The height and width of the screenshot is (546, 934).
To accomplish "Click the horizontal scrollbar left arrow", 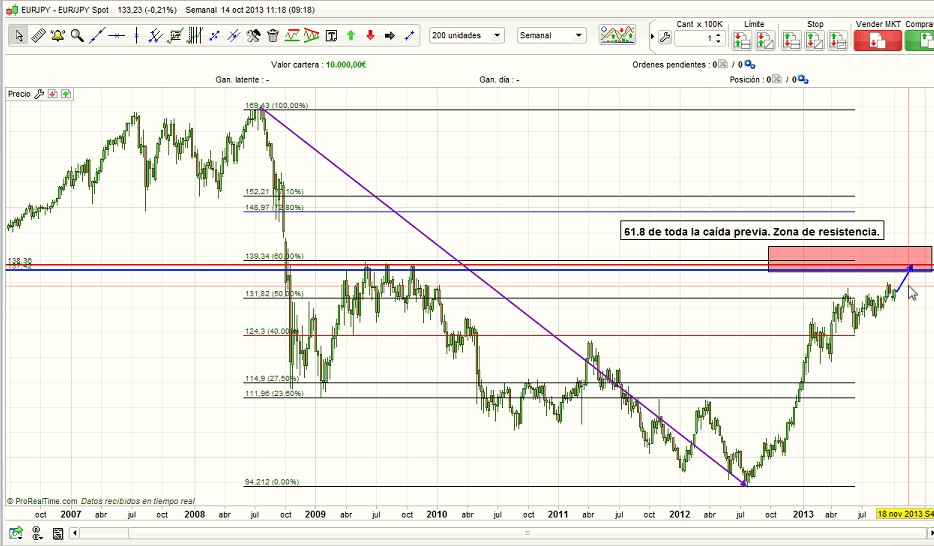I will pyautogui.click(x=74, y=533).
